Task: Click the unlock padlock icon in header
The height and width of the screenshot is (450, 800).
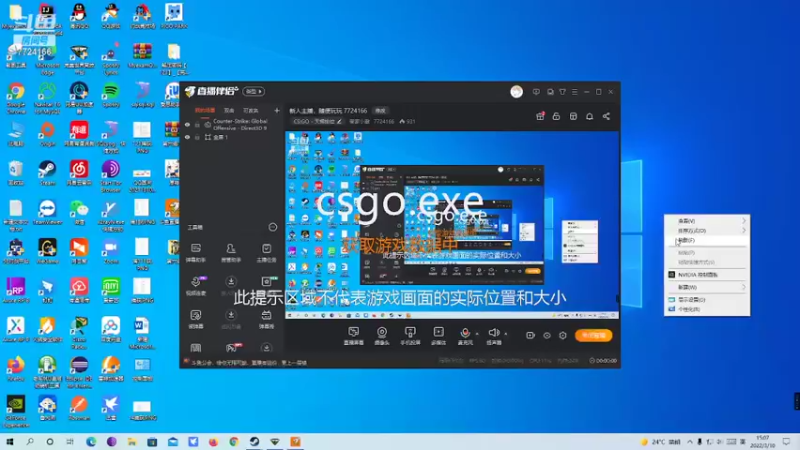Action: coord(556,116)
